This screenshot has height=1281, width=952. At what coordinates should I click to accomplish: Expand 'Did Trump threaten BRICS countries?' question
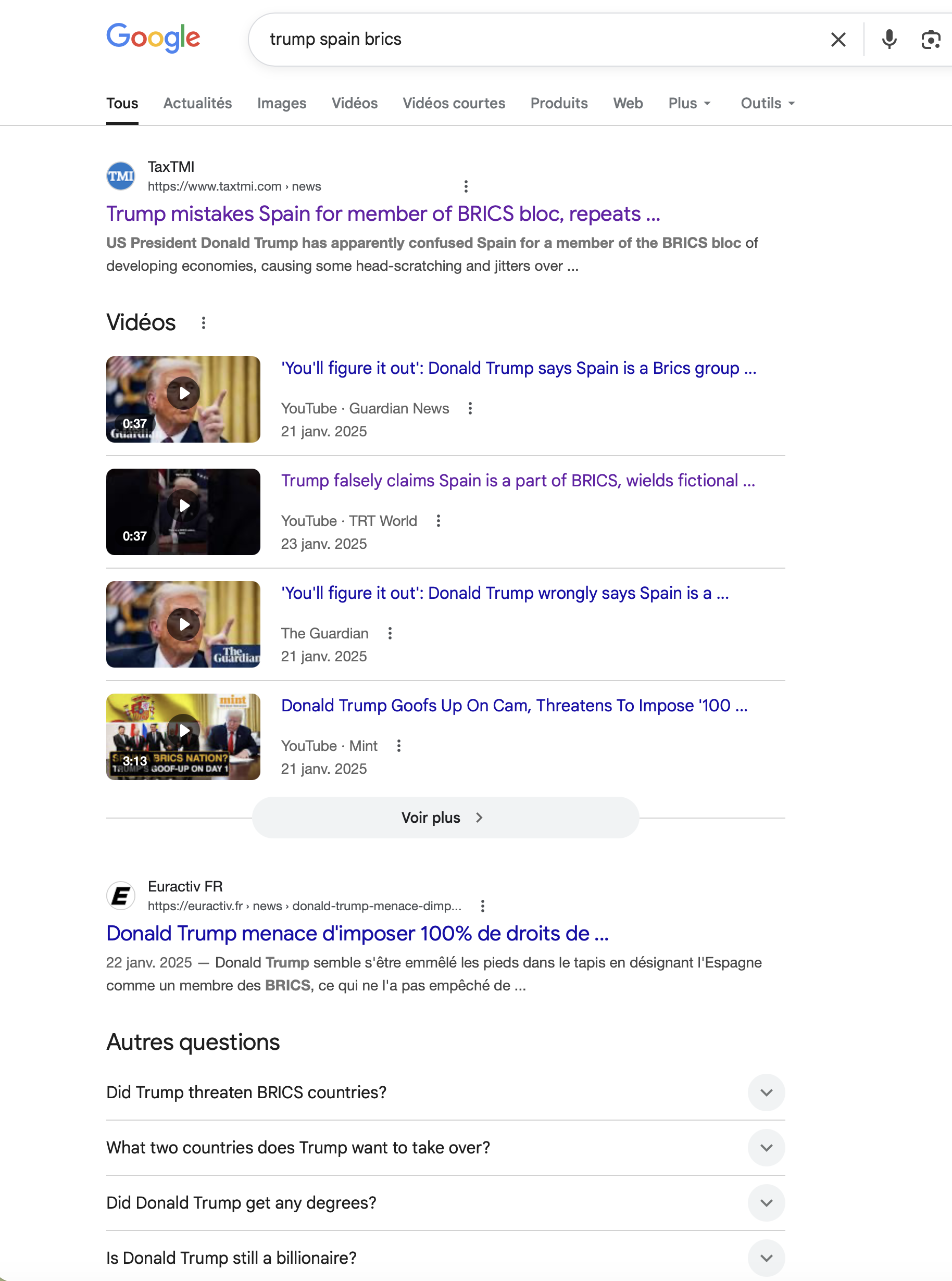(x=766, y=1092)
